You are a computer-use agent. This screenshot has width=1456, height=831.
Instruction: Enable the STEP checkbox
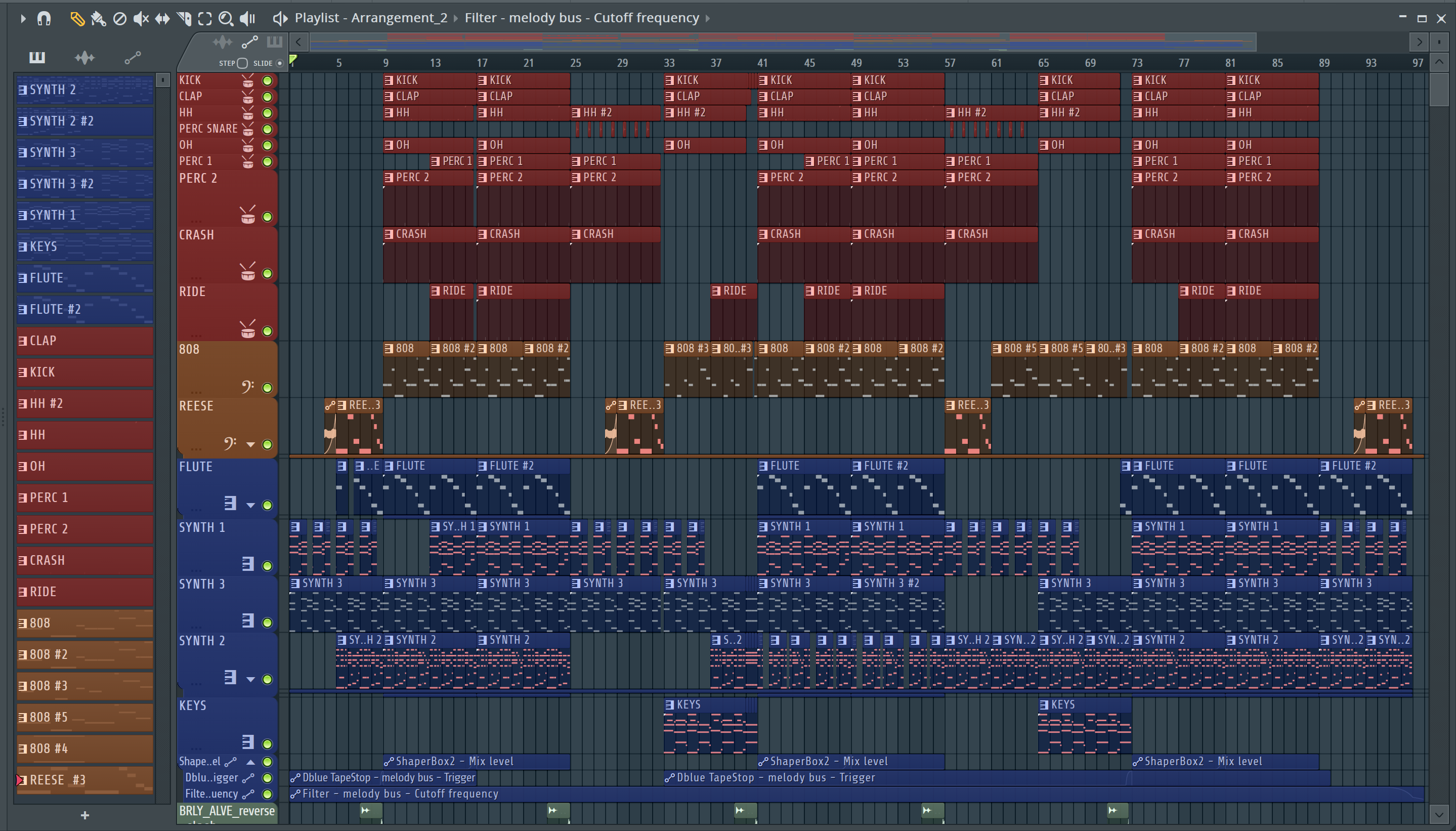(x=242, y=63)
